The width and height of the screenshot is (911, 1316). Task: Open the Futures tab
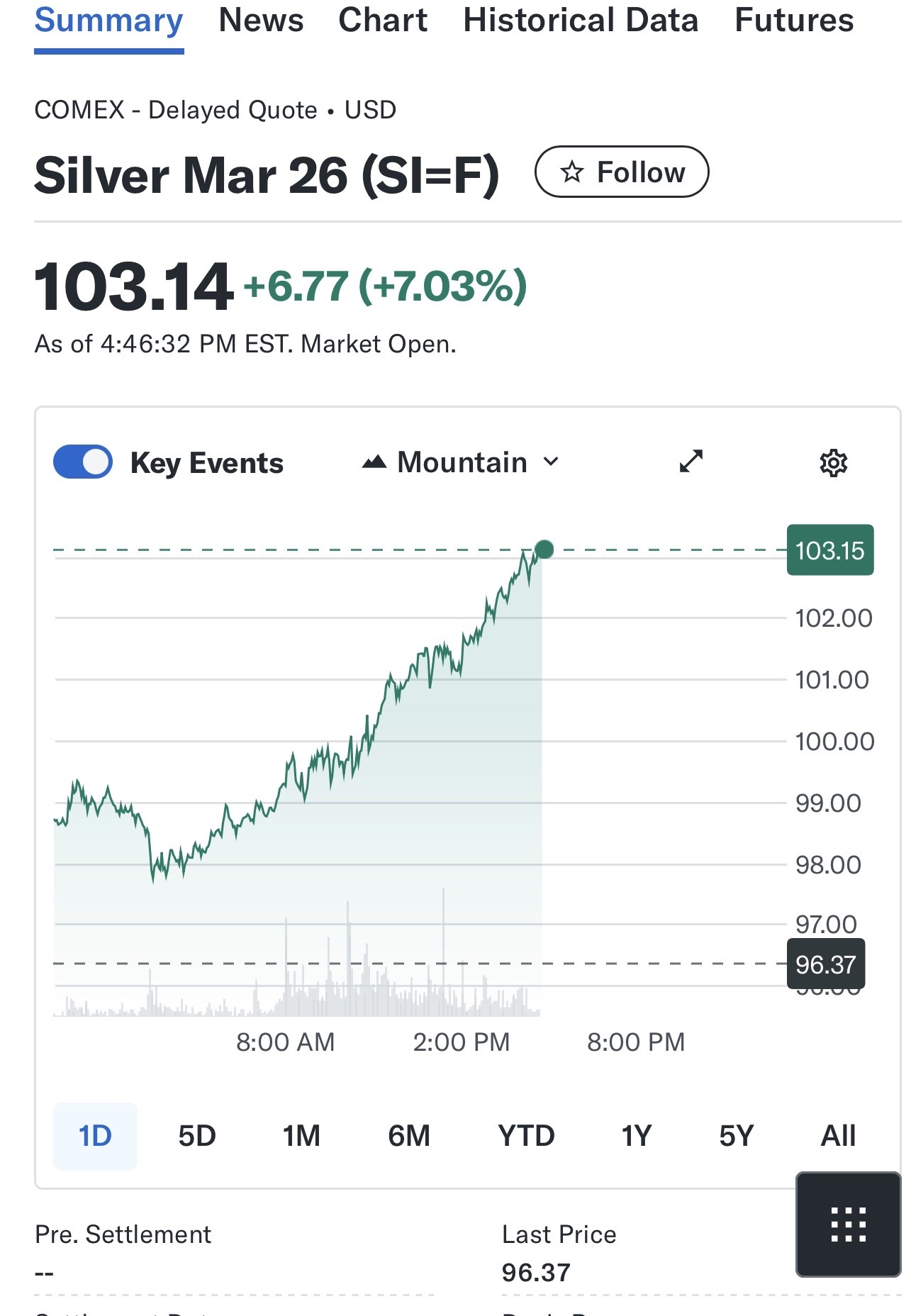(794, 21)
